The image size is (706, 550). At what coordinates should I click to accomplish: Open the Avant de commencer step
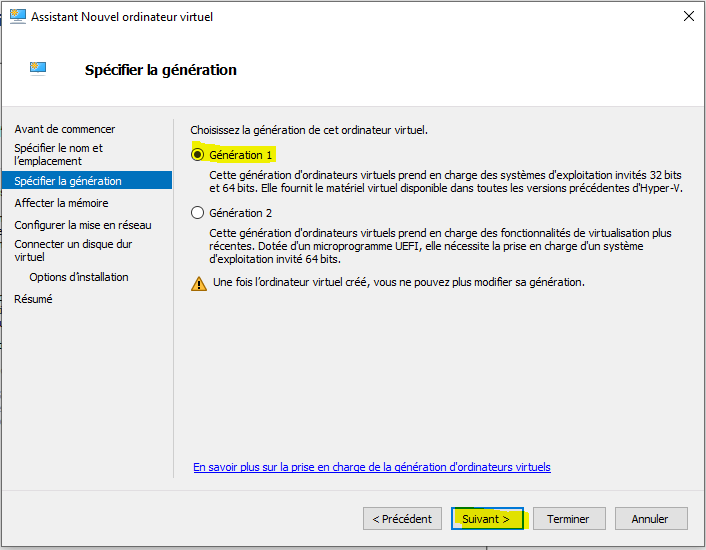click(x=64, y=129)
